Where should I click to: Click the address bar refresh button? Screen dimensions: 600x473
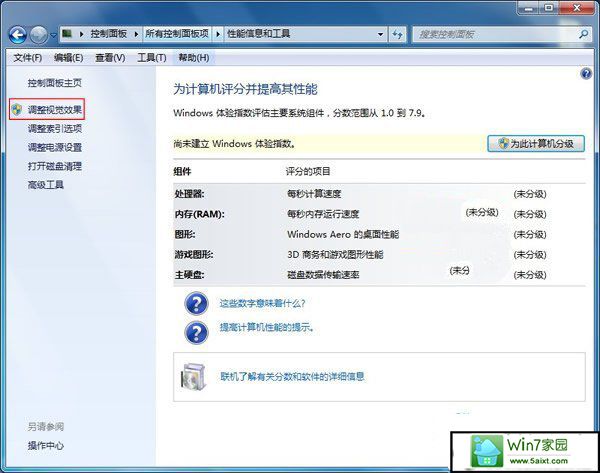(x=398, y=34)
